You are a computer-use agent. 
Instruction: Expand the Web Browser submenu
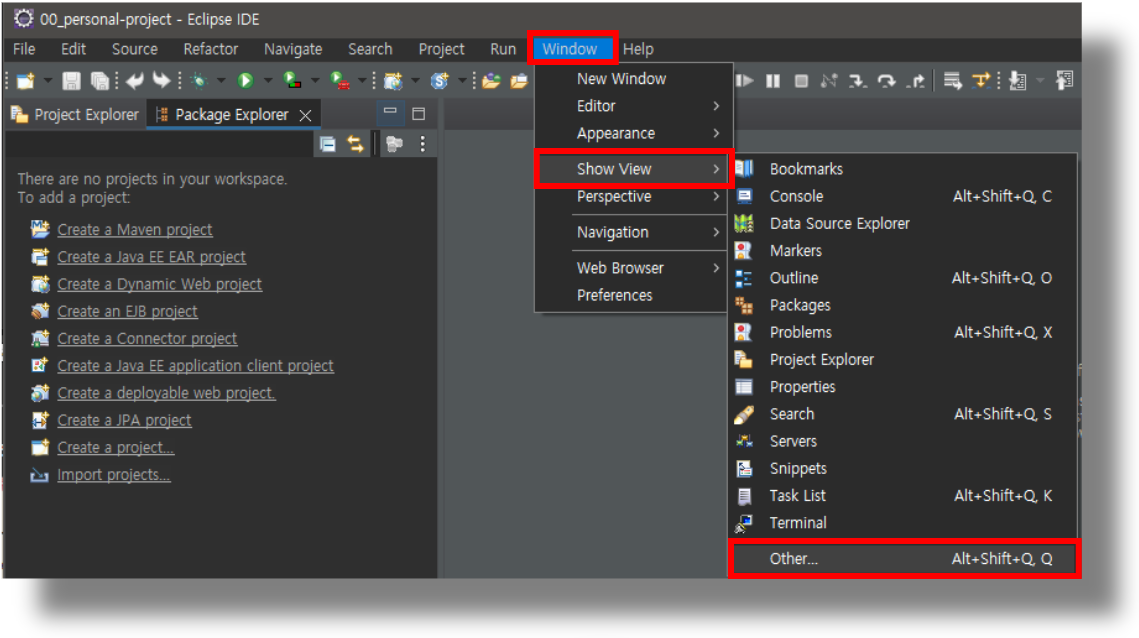[x=632, y=268]
